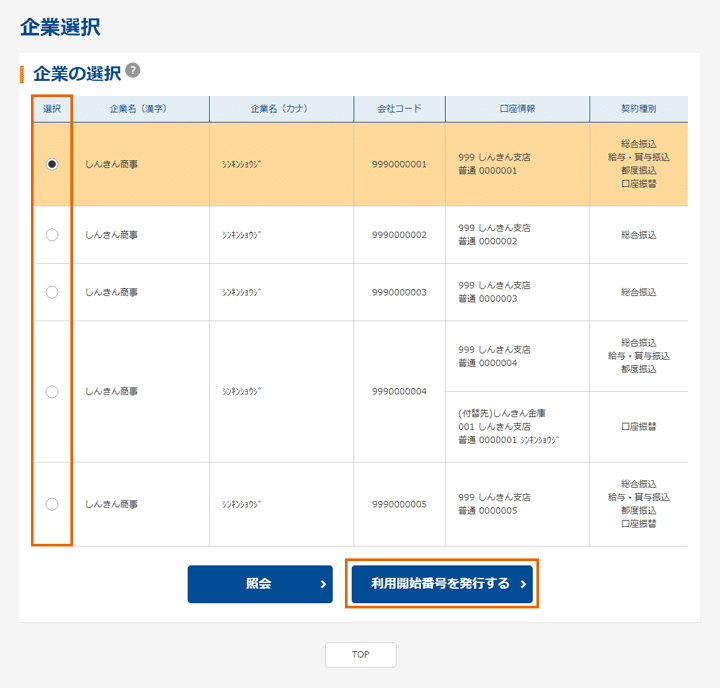Select radio button for company code 9990000003
The height and width of the screenshot is (688, 720).
(52, 292)
